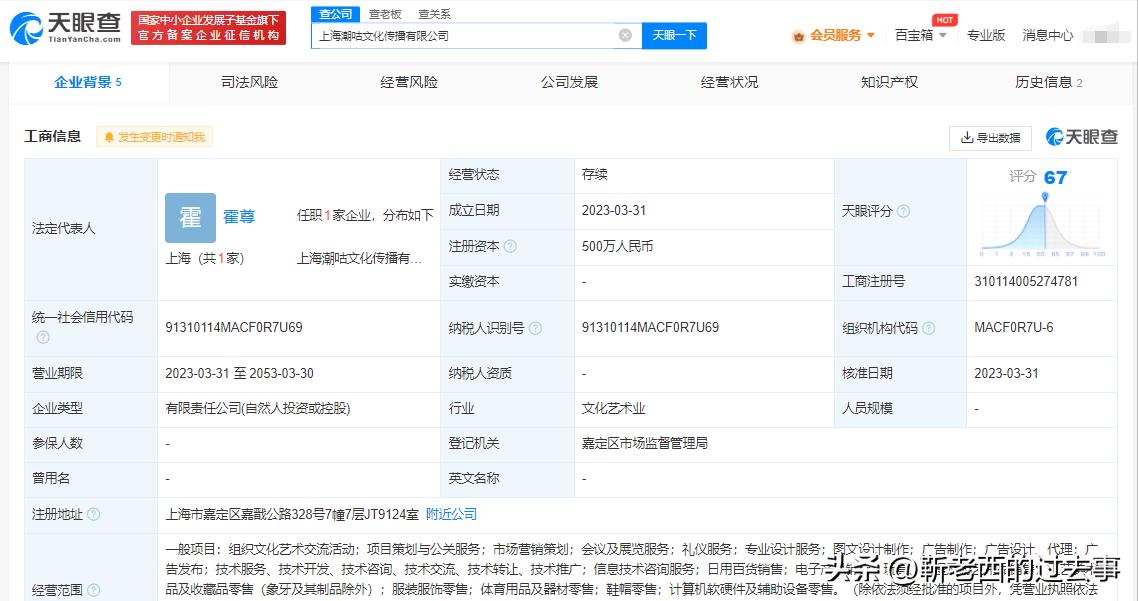This screenshot has height=601, width=1138.
Task: Click the 霍 avatar of the legal representative
Action: tap(189, 217)
